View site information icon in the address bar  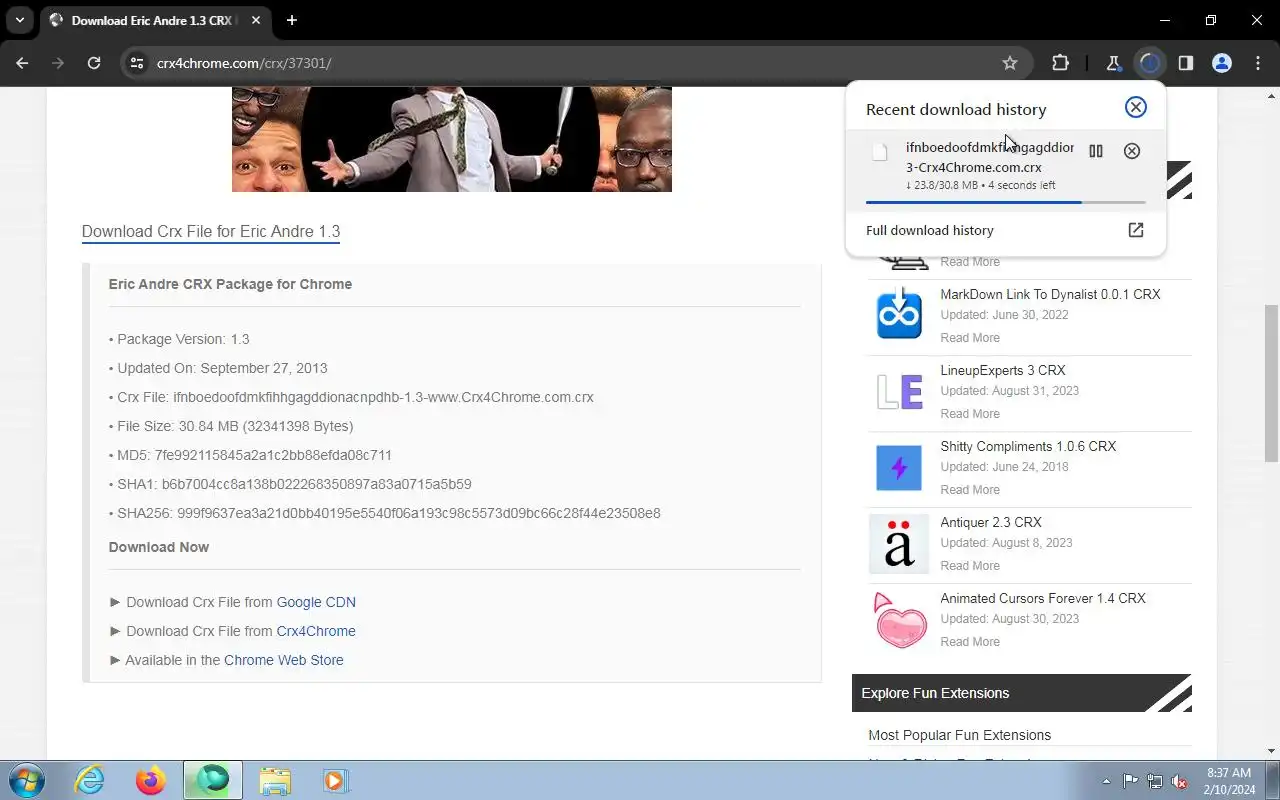[x=138, y=63]
